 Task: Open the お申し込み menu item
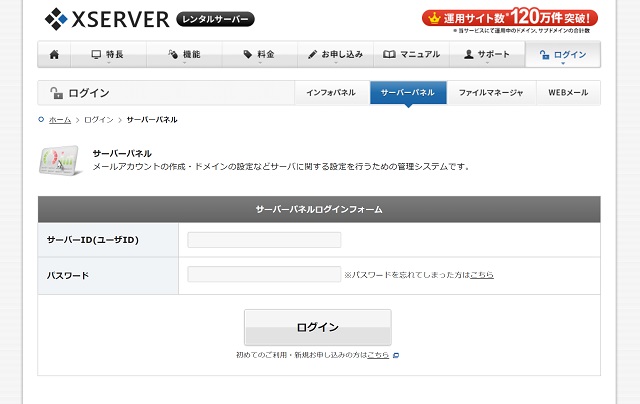[336, 54]
